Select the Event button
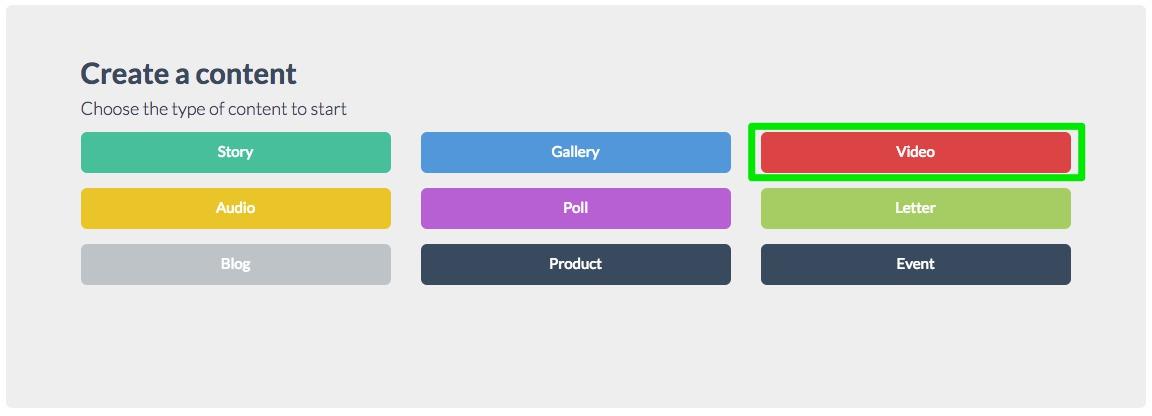Viewport: 1152px width, 416px height. point(915,264)
